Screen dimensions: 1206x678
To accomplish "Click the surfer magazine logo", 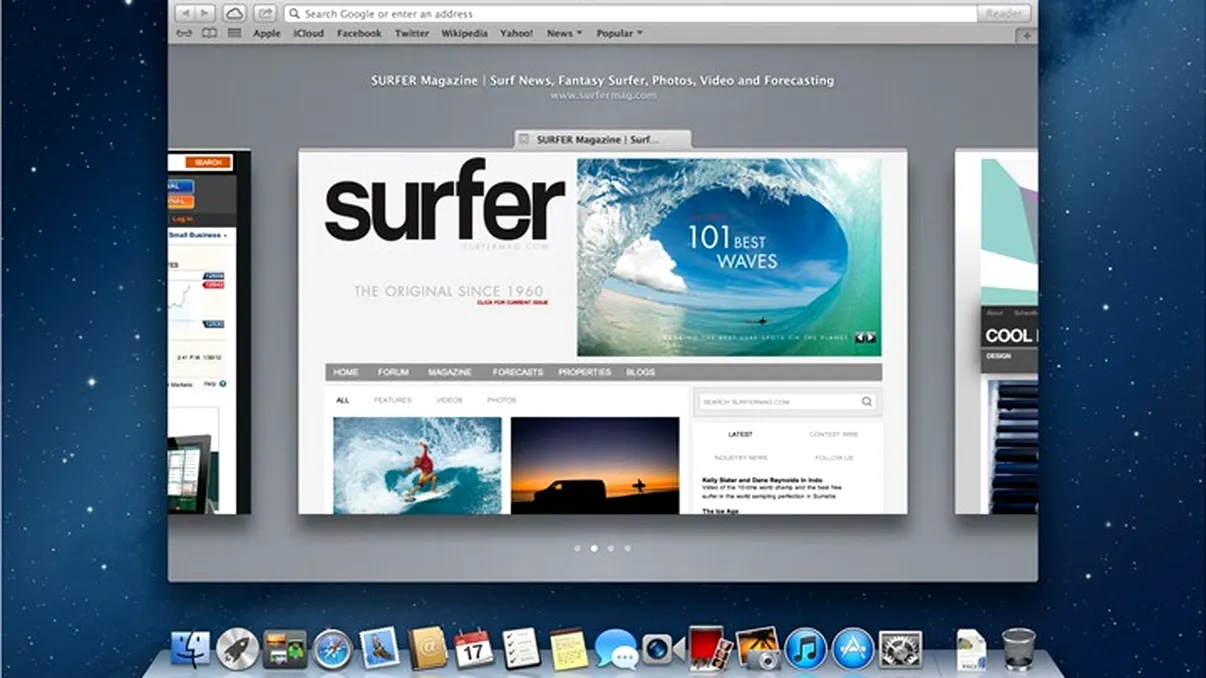I will pos(444,200).
